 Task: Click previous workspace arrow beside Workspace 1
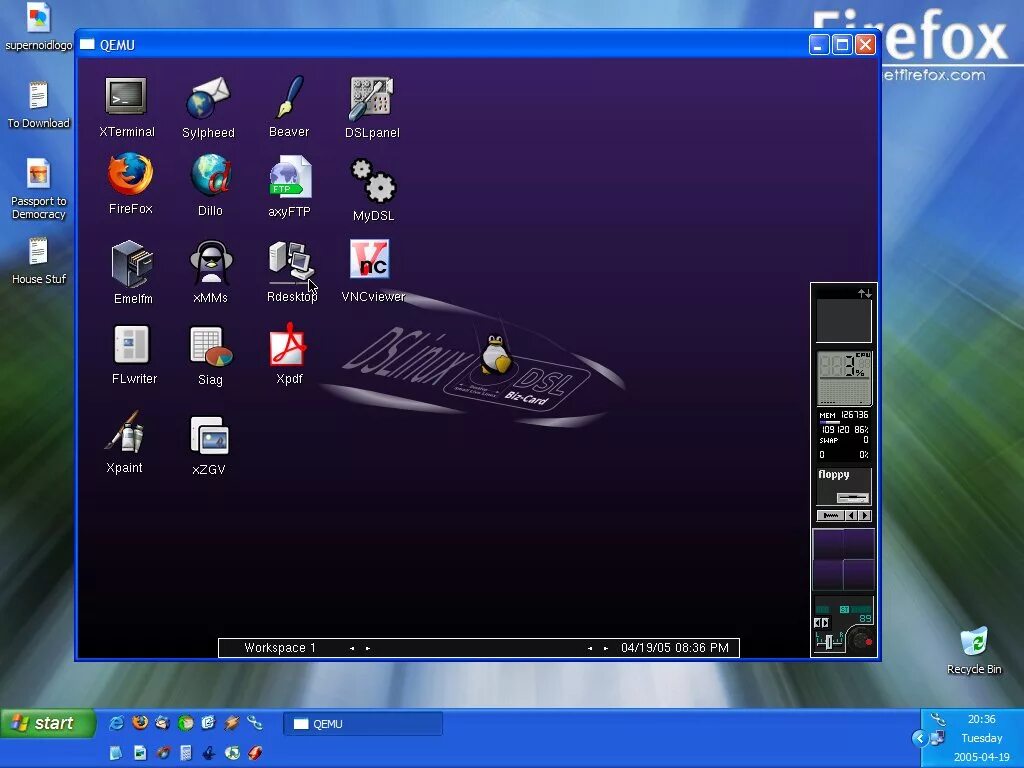pyautogui.click(x=352, y=648)
